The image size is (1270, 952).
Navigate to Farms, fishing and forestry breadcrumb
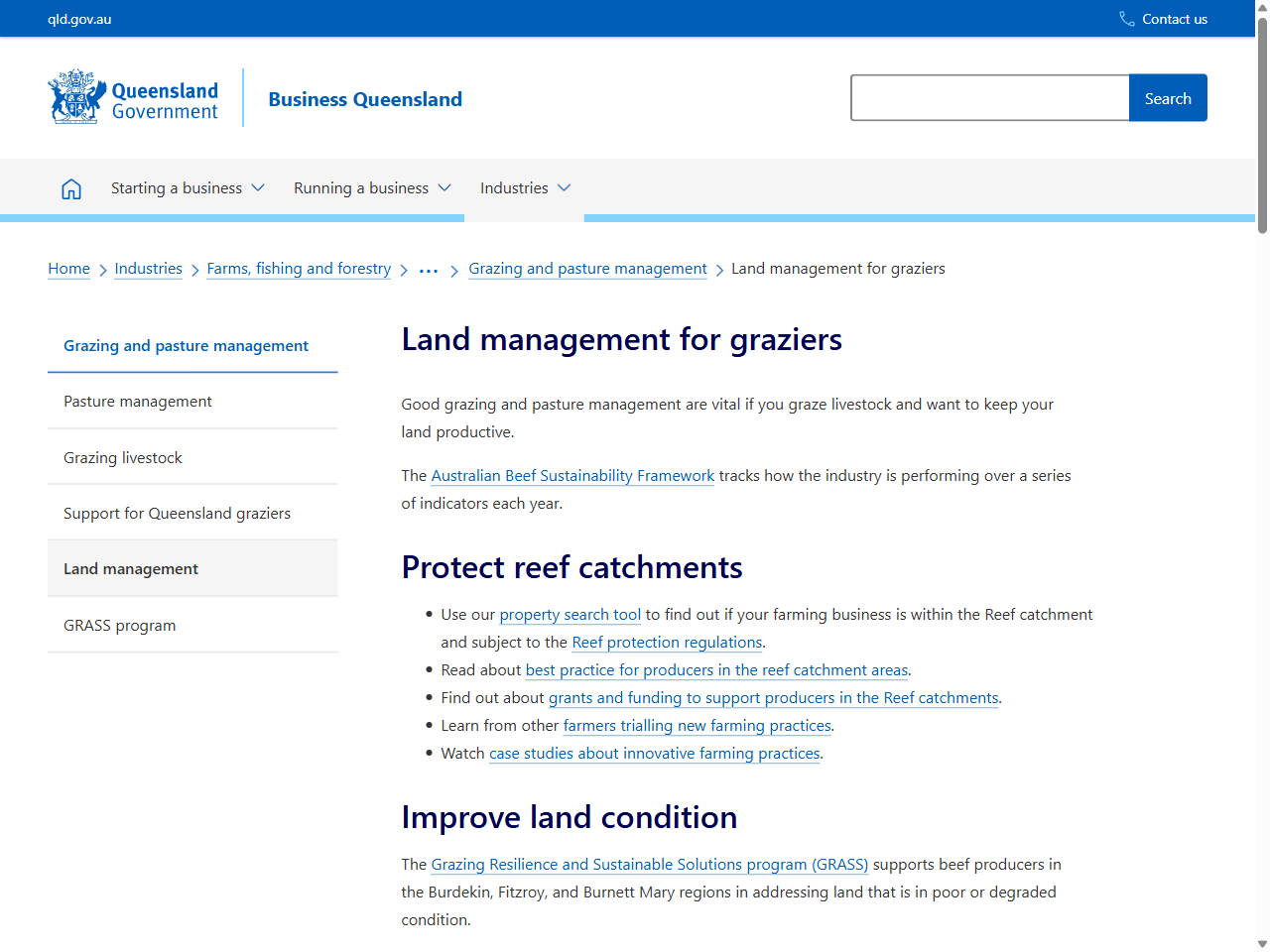point(299,269)
